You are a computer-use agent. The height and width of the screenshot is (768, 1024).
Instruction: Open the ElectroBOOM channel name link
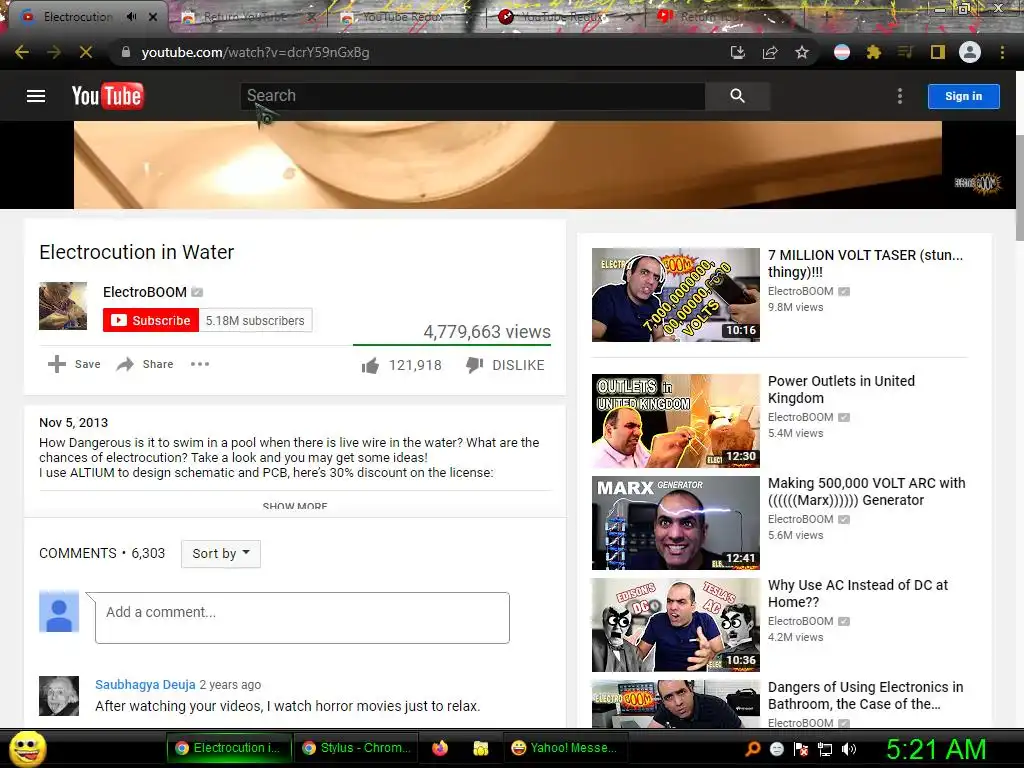[145, 292]
